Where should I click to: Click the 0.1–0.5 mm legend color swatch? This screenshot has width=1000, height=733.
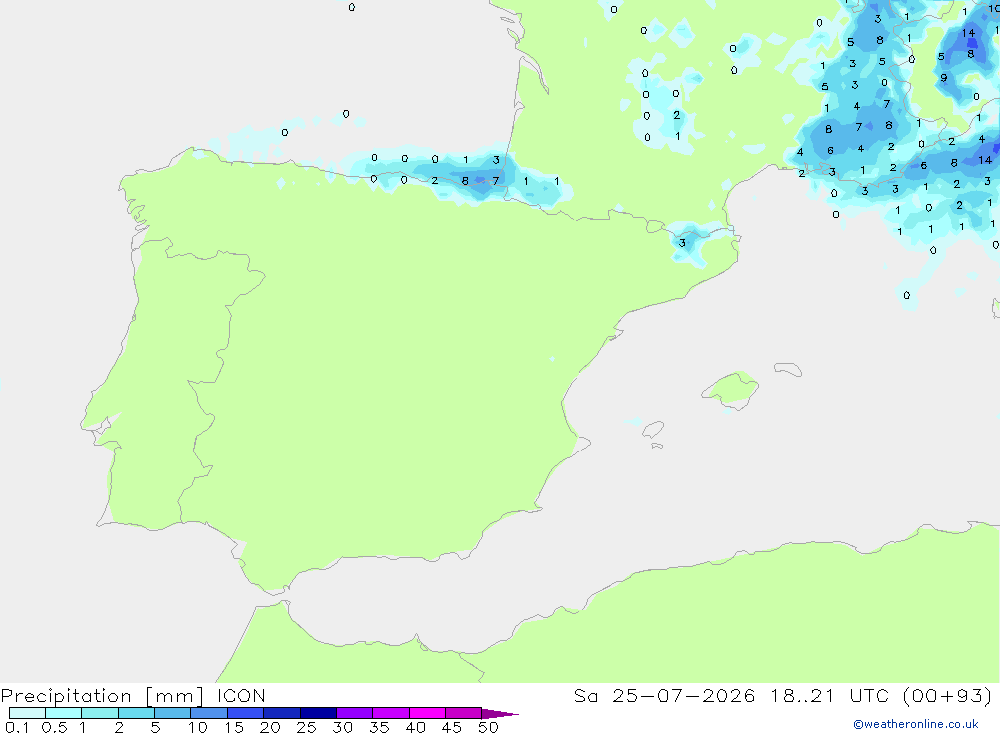click(27, 713)
